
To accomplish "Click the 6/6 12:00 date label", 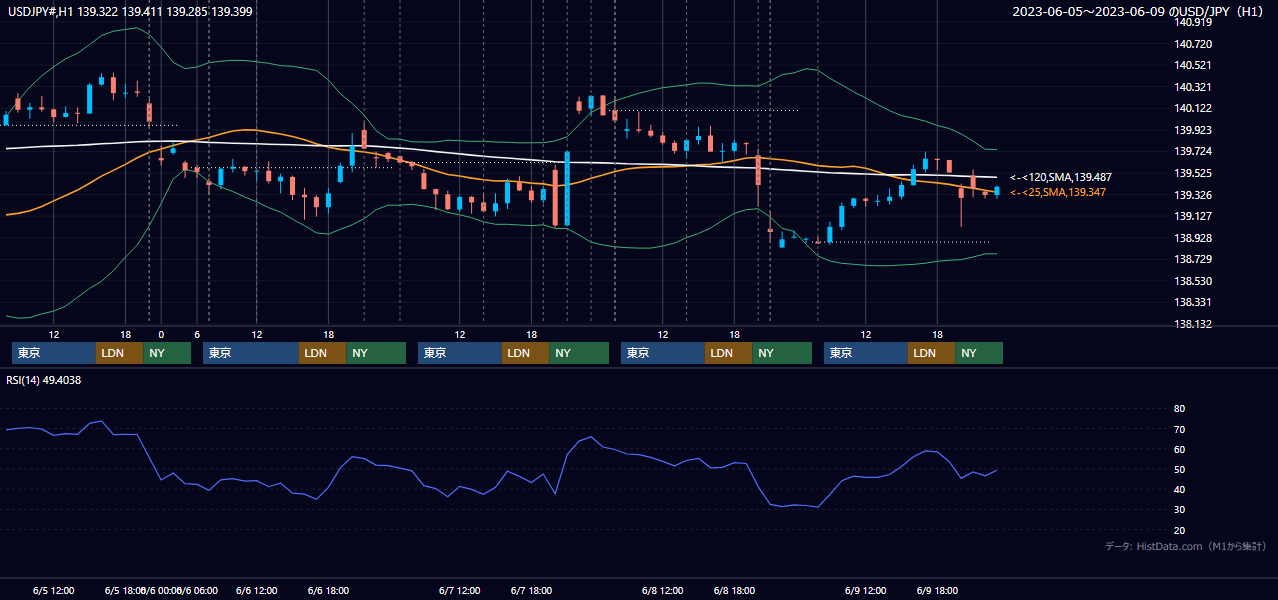I will coord(256,591).
